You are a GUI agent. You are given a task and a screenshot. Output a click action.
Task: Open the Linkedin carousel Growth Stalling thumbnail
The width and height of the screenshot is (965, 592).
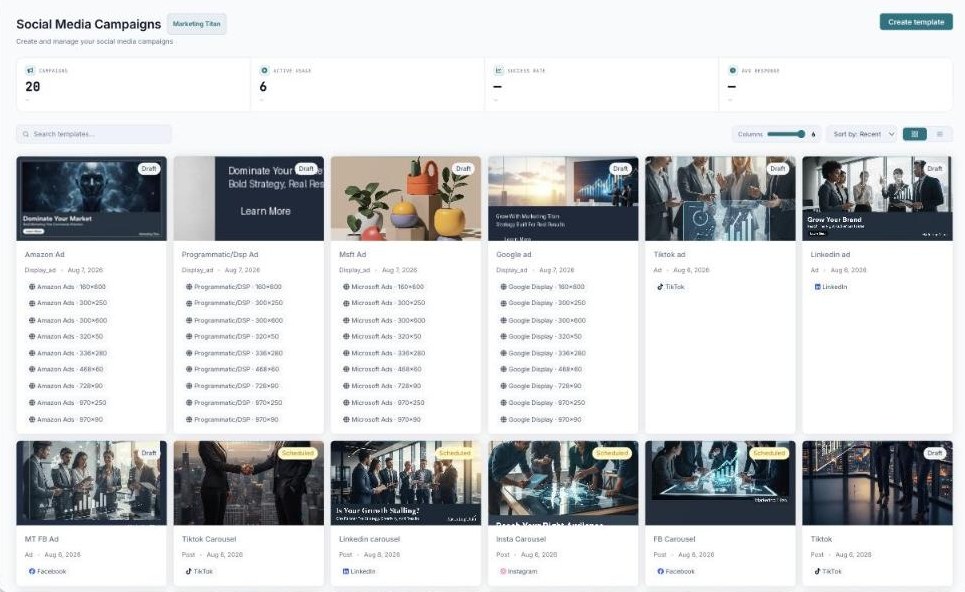coord(406,483)
